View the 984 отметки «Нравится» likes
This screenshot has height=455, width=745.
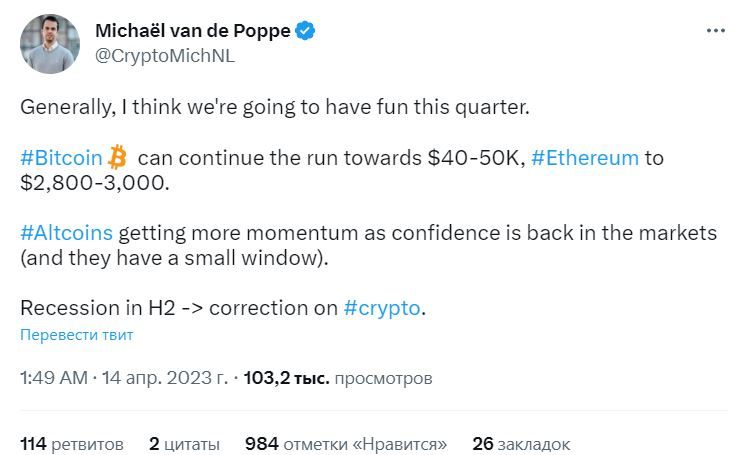tap(346, 443)
